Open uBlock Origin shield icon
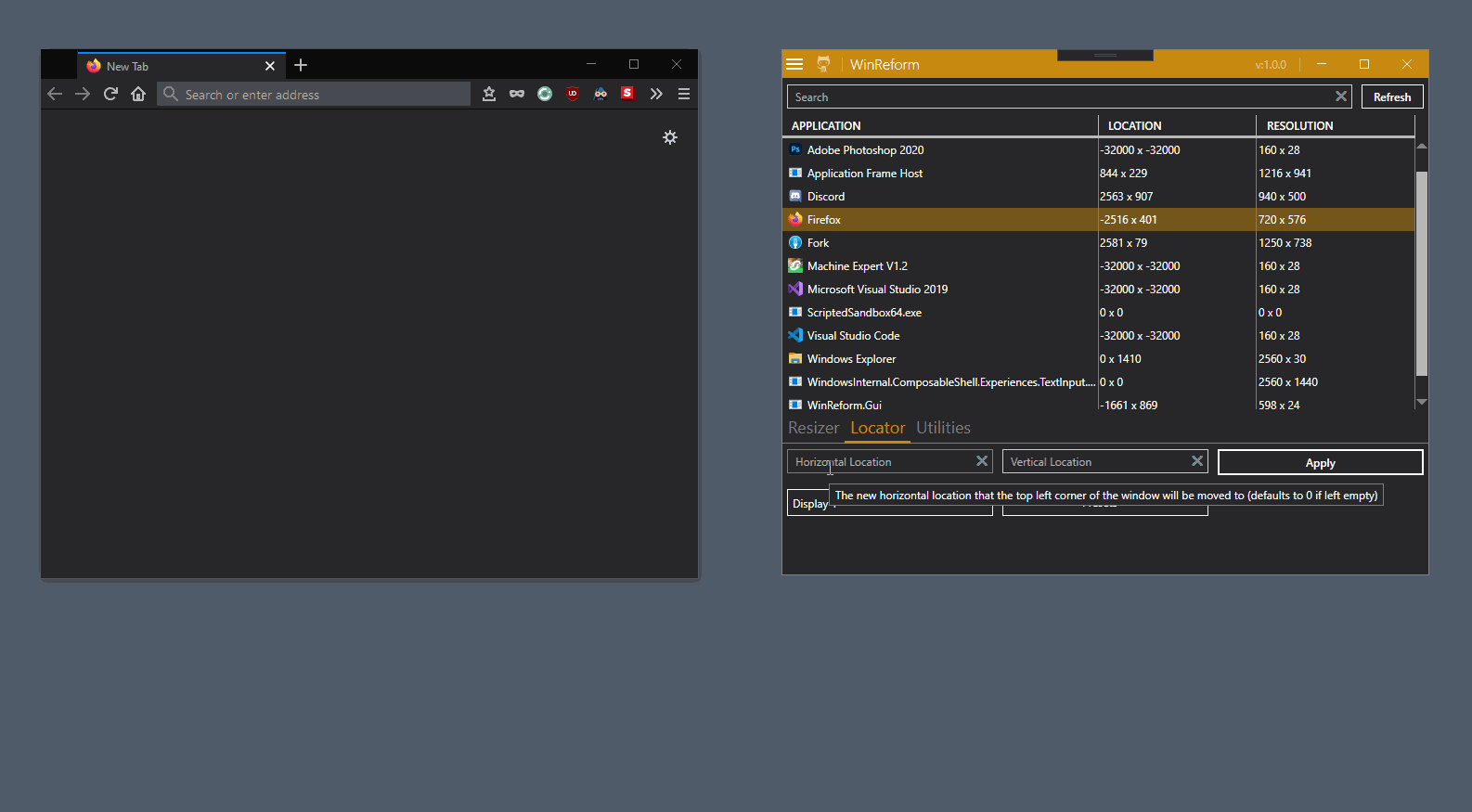The width and height of the screenshot is (1472, 812). click(573, 93)
